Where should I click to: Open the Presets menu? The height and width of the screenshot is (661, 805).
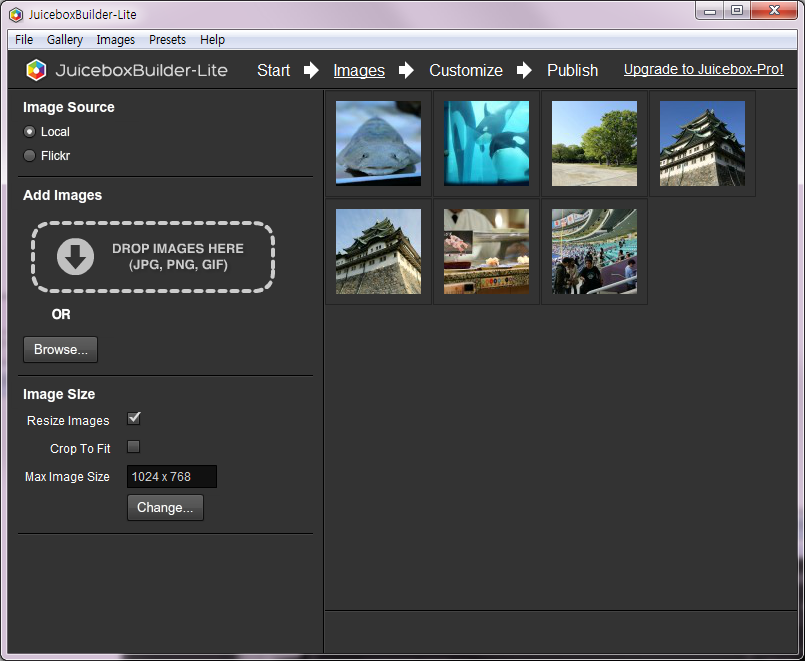click(167, 40)
